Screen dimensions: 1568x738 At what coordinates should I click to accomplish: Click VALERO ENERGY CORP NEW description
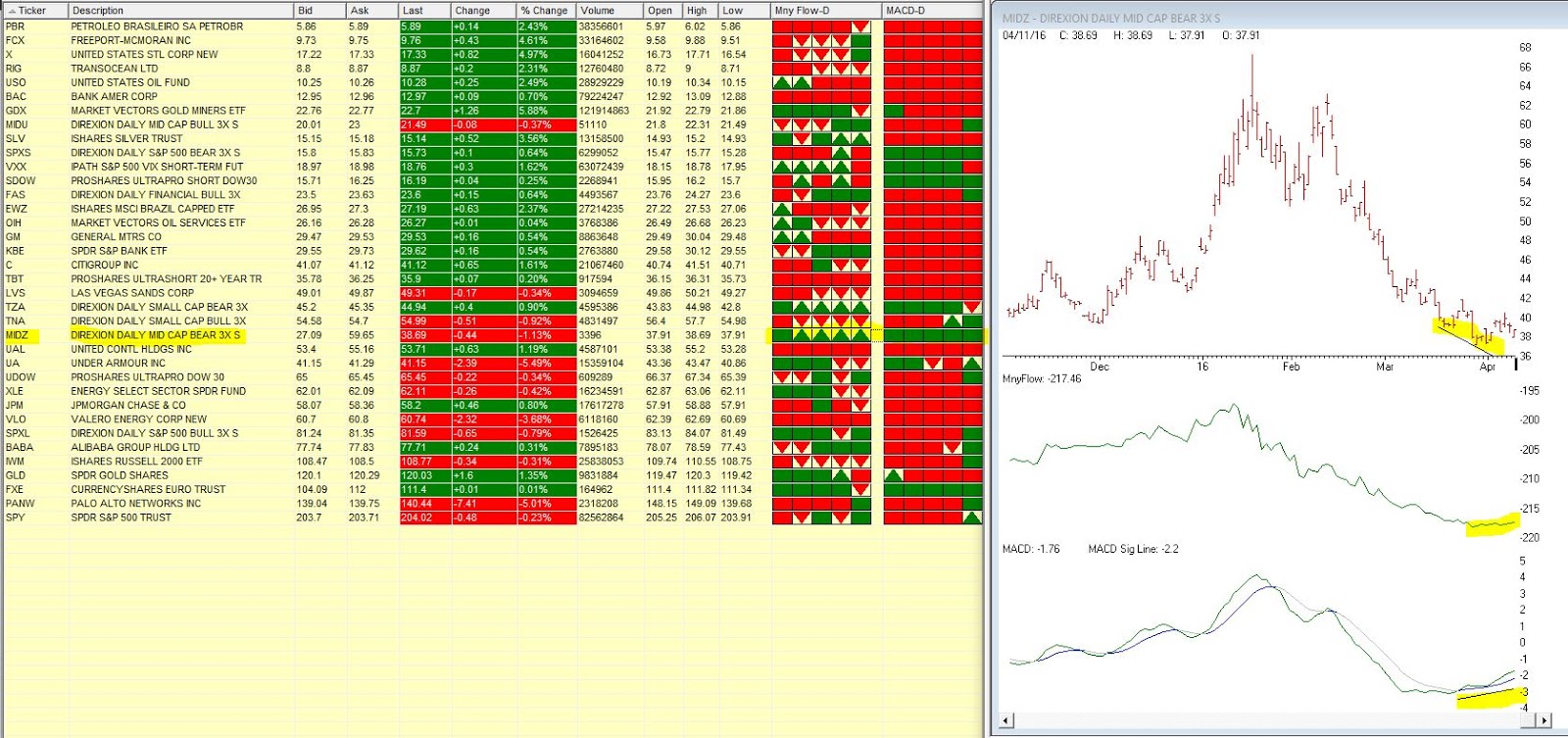(x=138, y=419)
